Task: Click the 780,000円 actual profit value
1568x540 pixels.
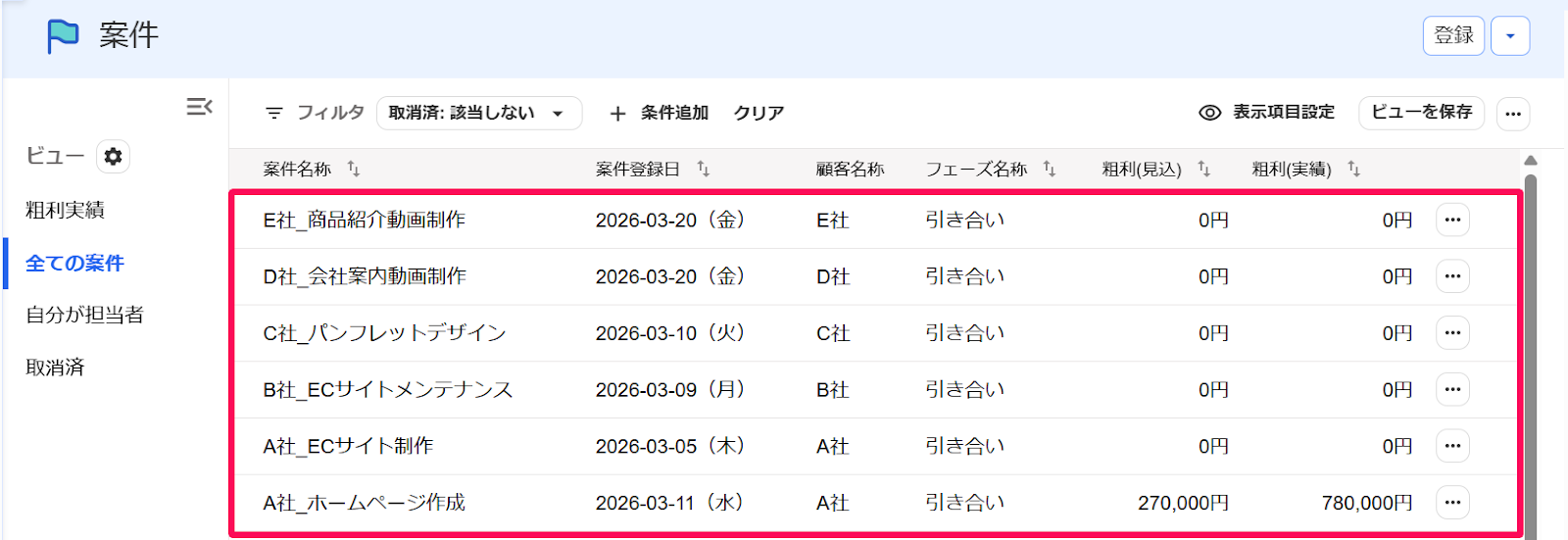Action: click(1367, 503)
